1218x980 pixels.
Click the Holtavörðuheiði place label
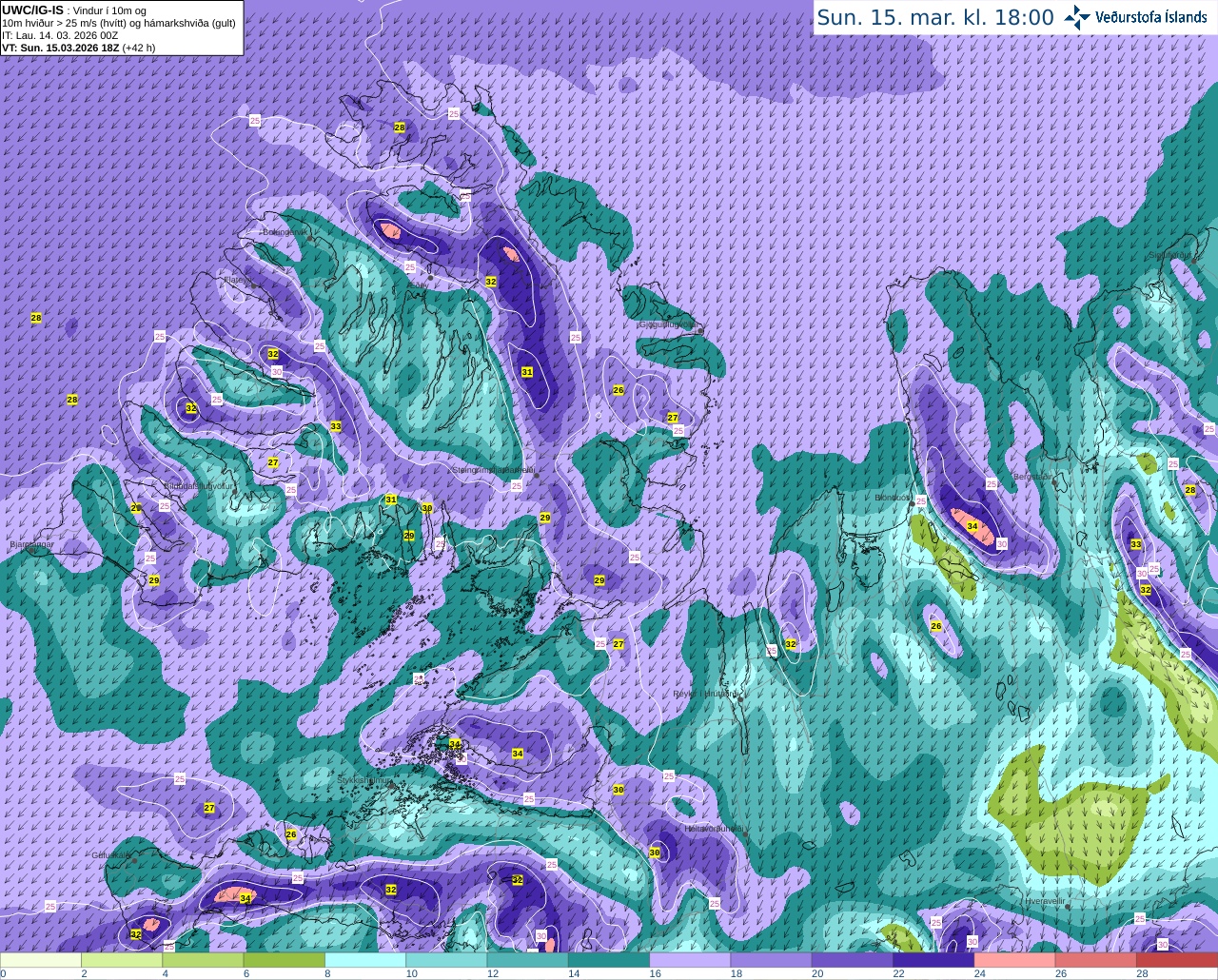(x=714, y=829)
